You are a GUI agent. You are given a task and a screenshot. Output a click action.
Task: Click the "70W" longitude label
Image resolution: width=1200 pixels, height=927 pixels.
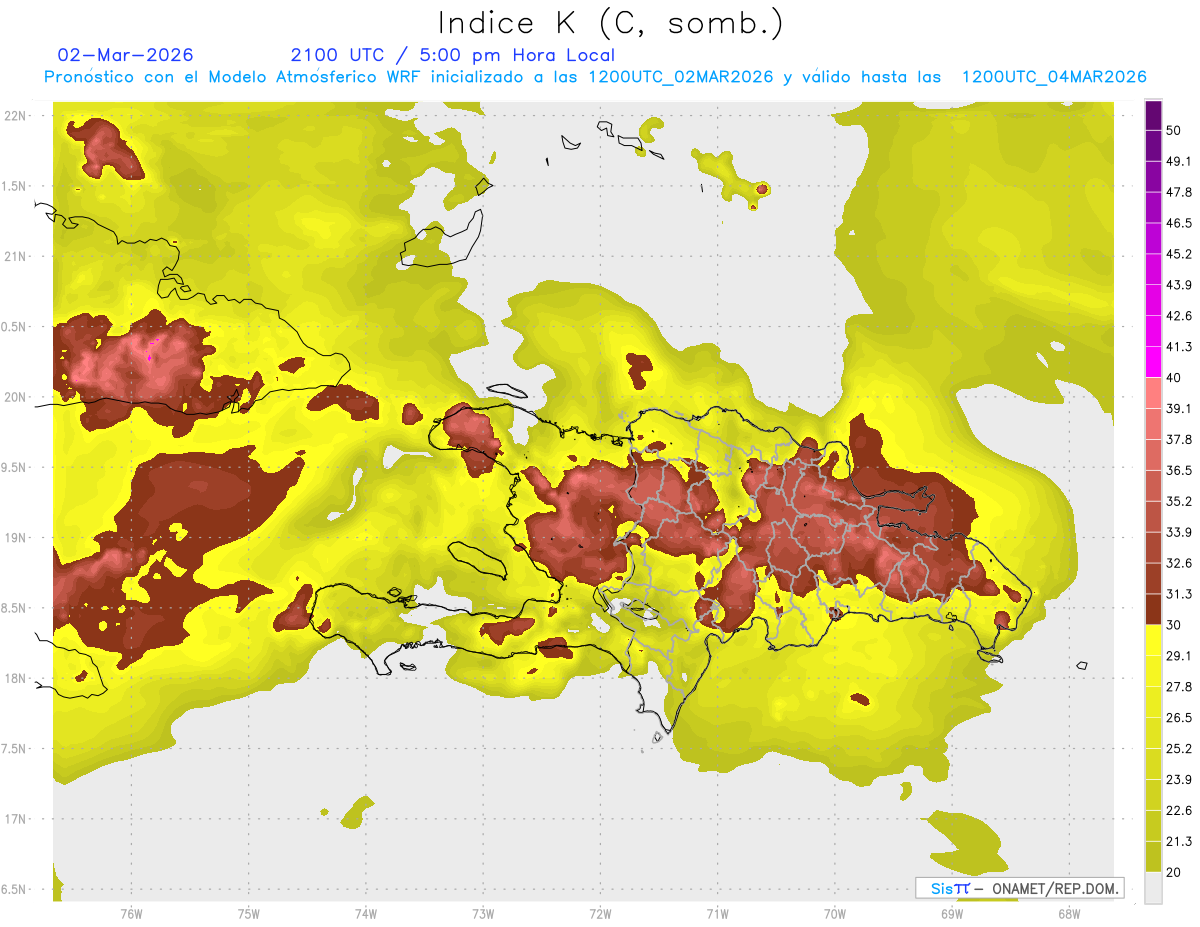[x=835, y=915]
